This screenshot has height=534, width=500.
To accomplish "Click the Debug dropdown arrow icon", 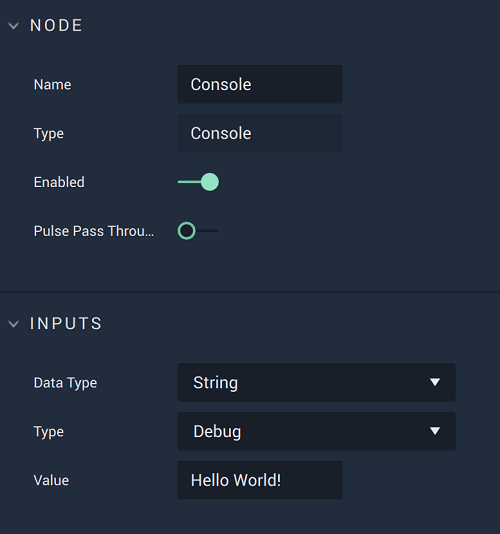I will pos(435,431).
